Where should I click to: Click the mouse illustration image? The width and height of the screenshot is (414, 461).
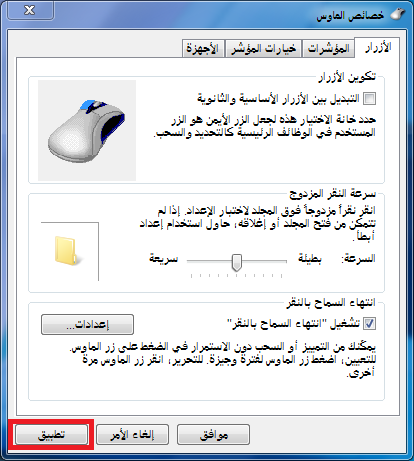pyautogui.click(x=87, y=130)
